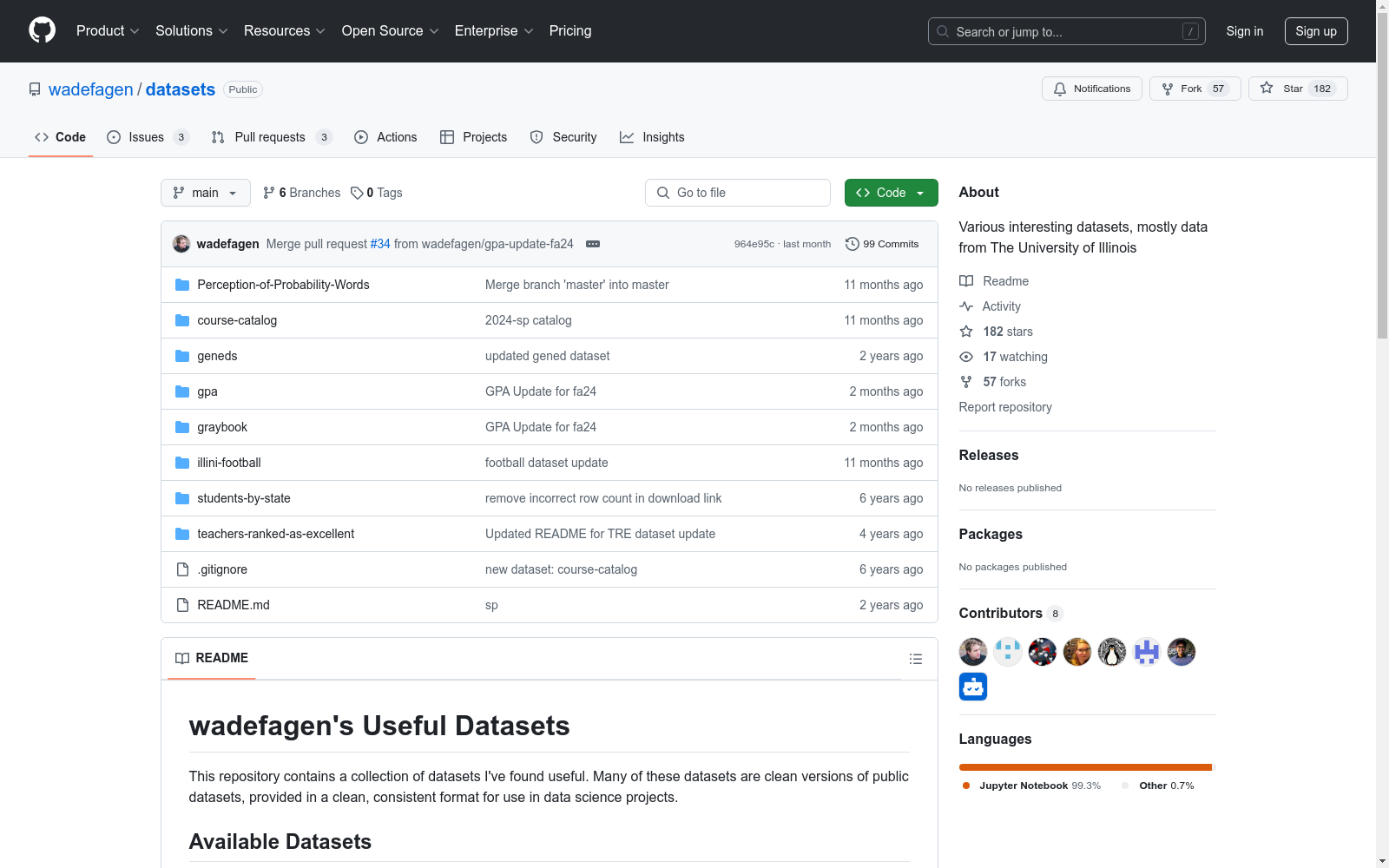Click the penguin contributor avatar
1389x868 pixels.
coord(1112,652)
